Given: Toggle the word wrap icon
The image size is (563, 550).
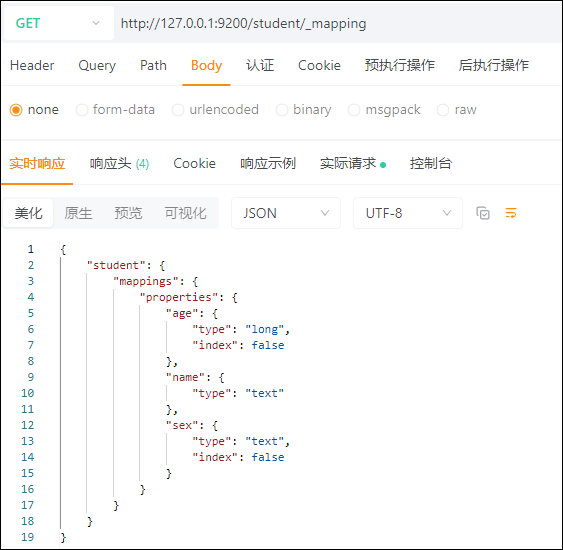Looking at the screenshot, I should [x=511, y=213].
